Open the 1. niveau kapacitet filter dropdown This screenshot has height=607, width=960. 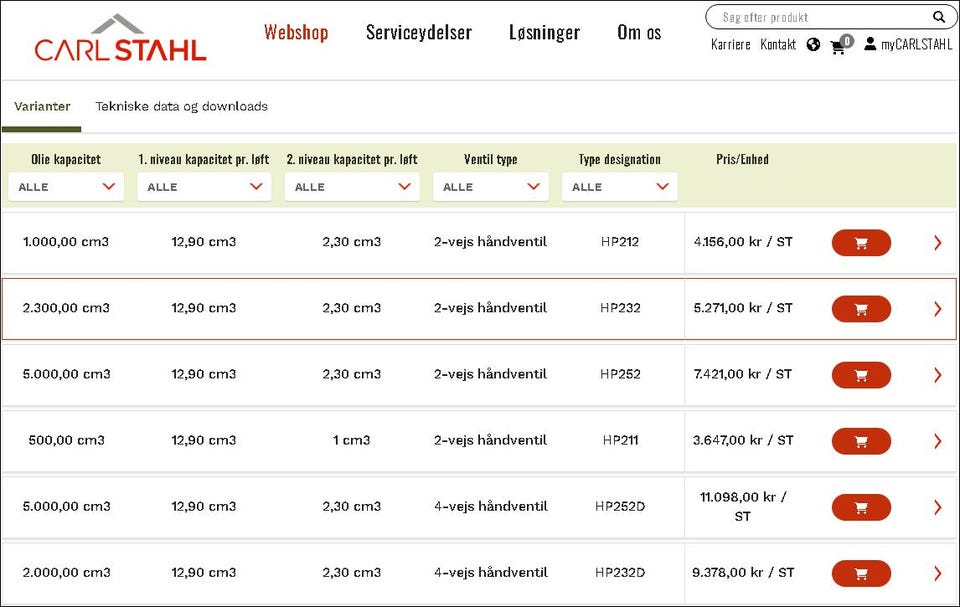coord(204,187)
